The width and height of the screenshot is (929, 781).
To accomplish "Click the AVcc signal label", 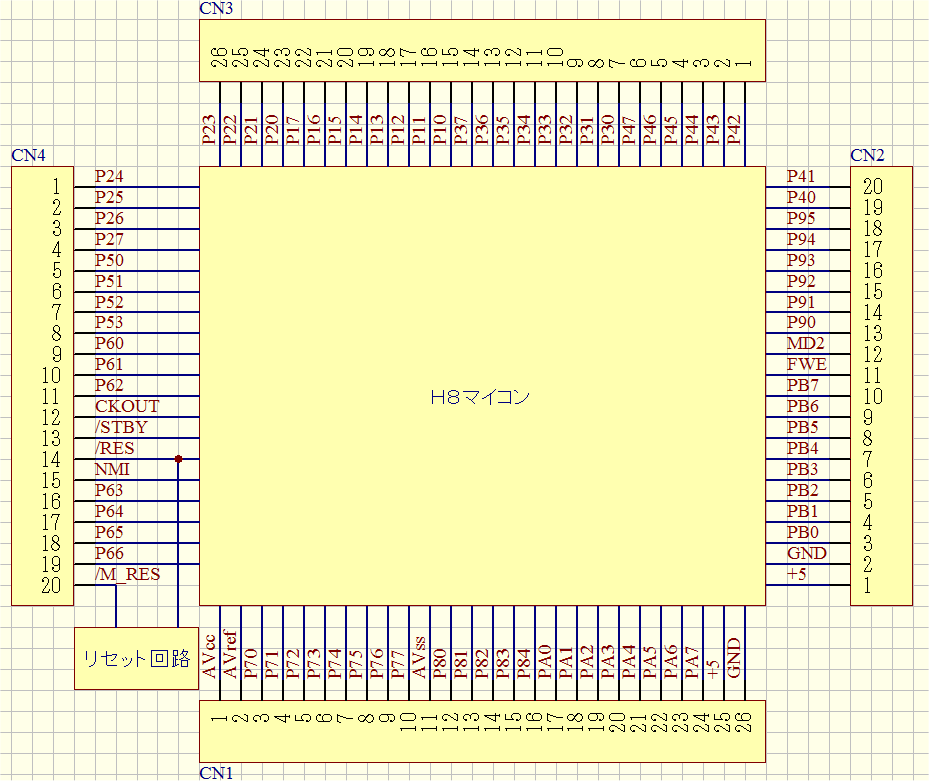I will pos(209,657).
